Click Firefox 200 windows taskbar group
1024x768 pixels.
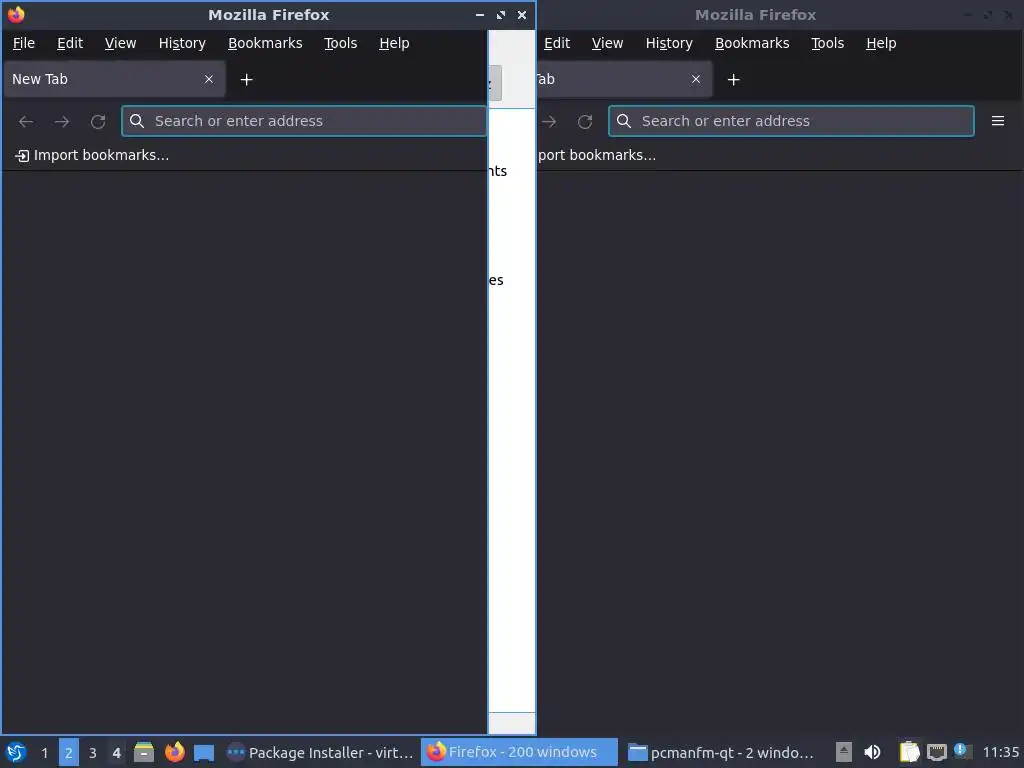click(519, 752)
